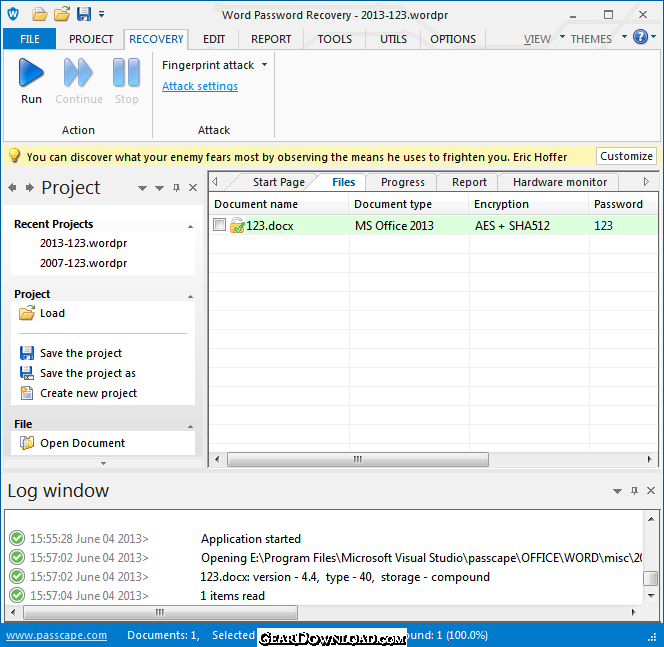Click the Project panel forward arrow
664x647 pixels.
[29, 188]
